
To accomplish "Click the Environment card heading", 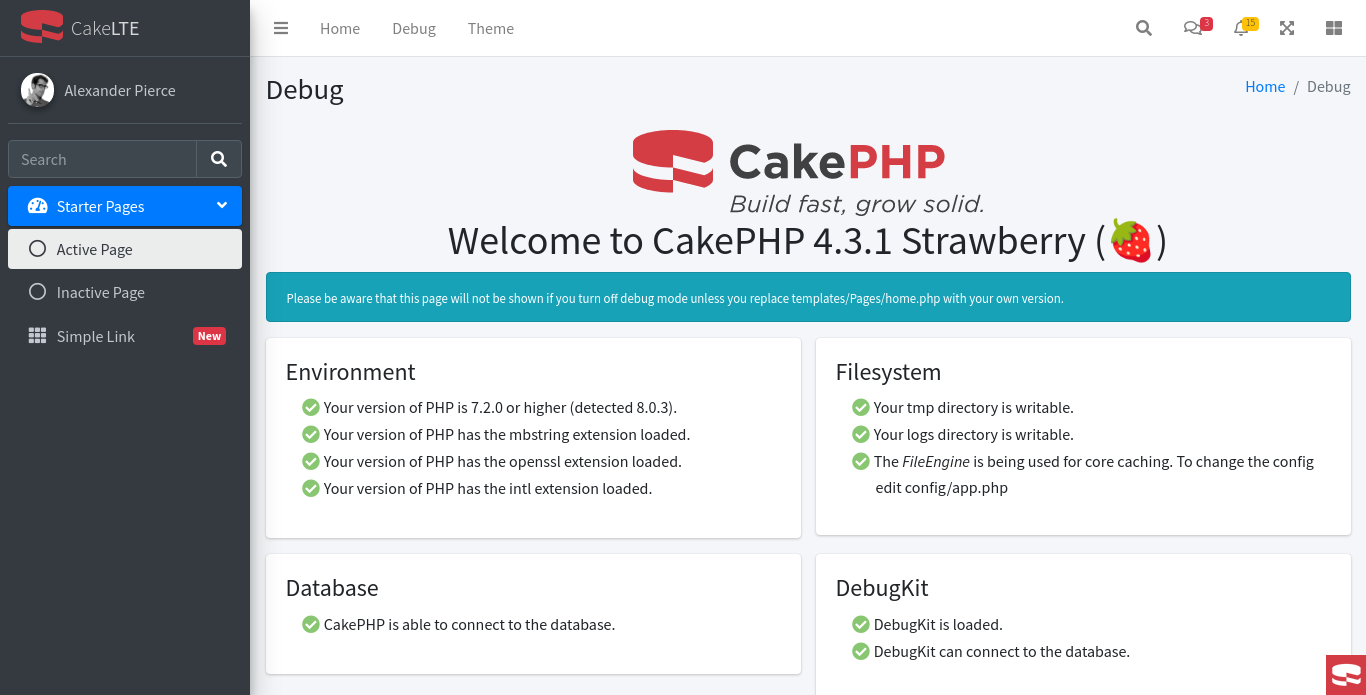I will coord(351,372).
